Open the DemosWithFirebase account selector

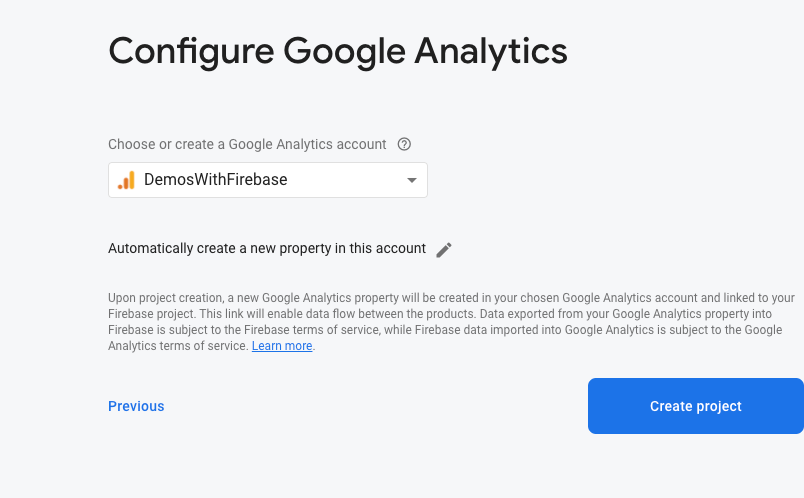(268, 180)
